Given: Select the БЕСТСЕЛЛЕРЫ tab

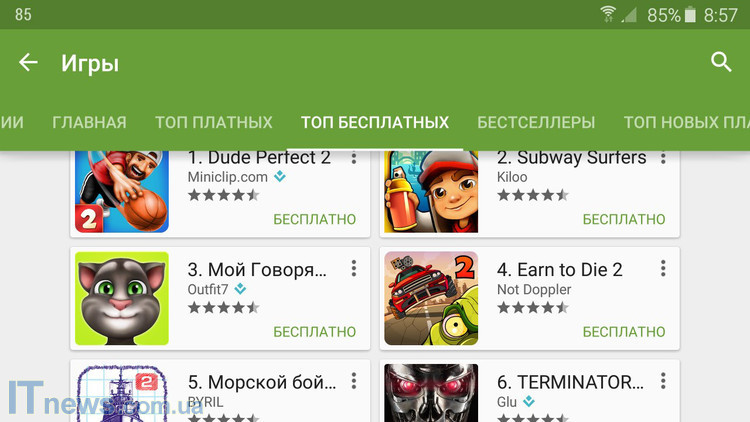Looking at the screenshot, I should (536, 122).
